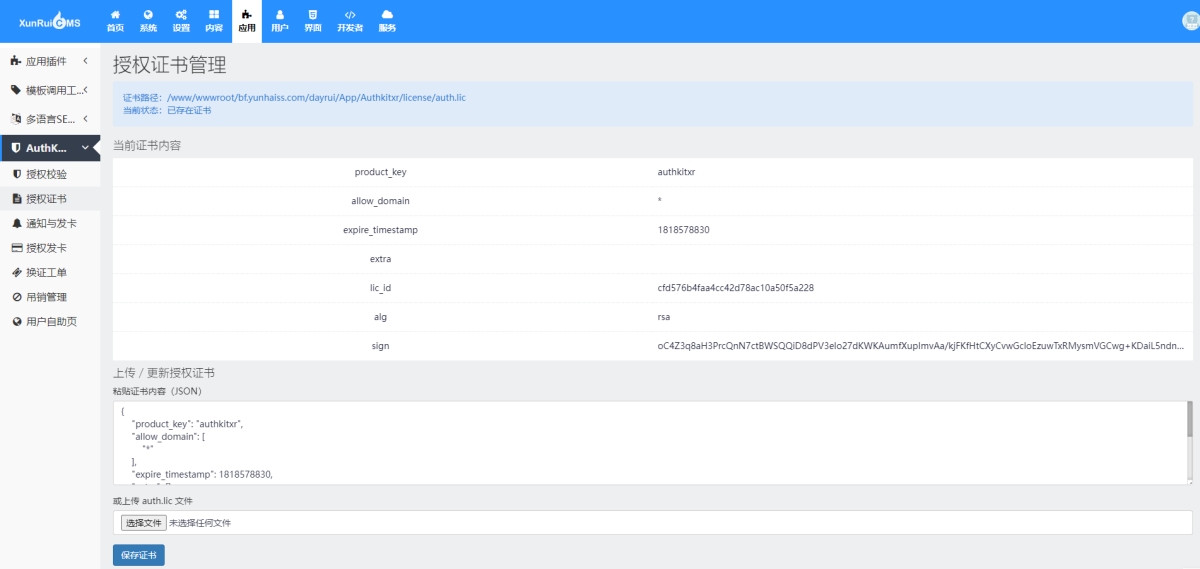Click the cfd576b4faa4cc42d78ac10a50f5a228 value
The height and width of the screenshot is (569, 1200).
(x=735, y=288)
